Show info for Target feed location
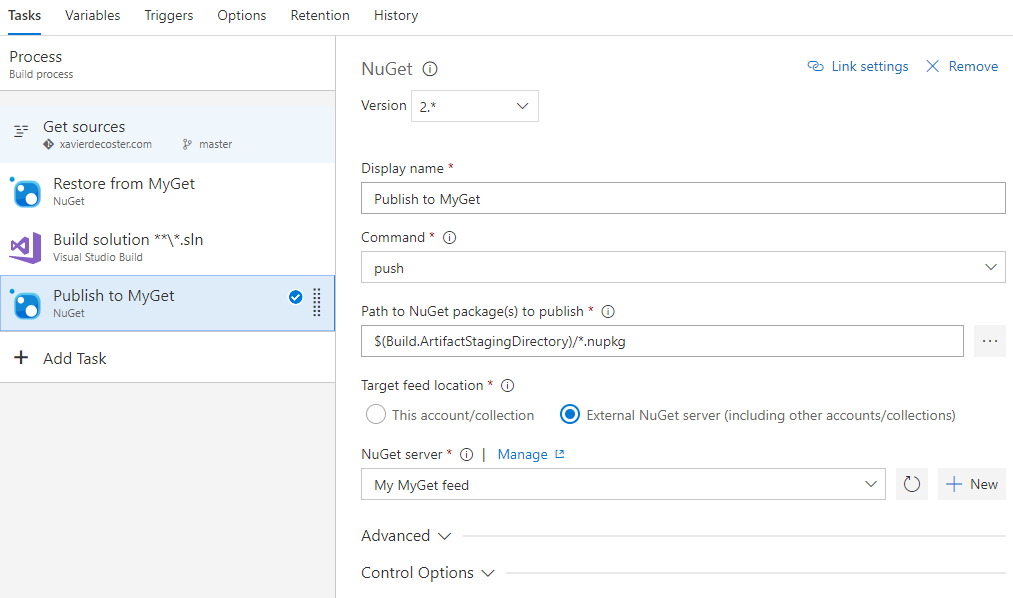 tap(508, 386)
